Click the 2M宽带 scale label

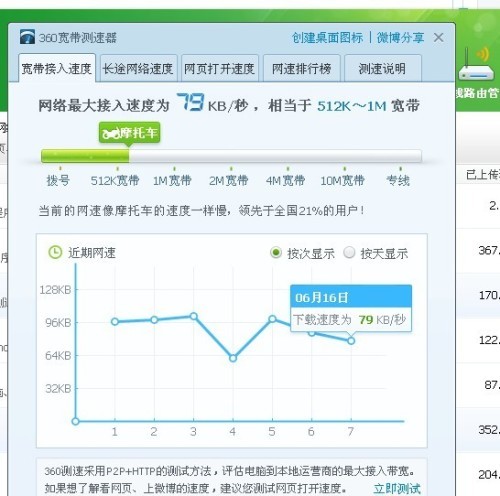tap(229, 180)
